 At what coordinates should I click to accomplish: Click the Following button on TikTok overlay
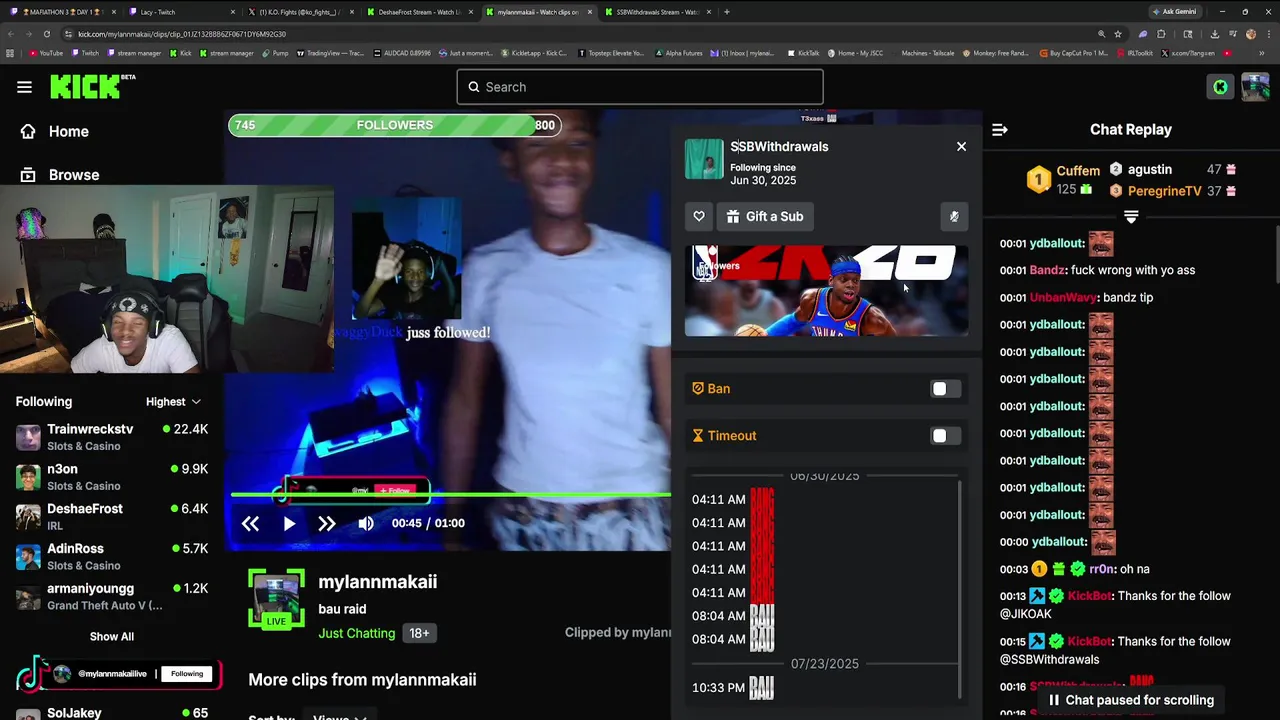[x=187, y=674]
